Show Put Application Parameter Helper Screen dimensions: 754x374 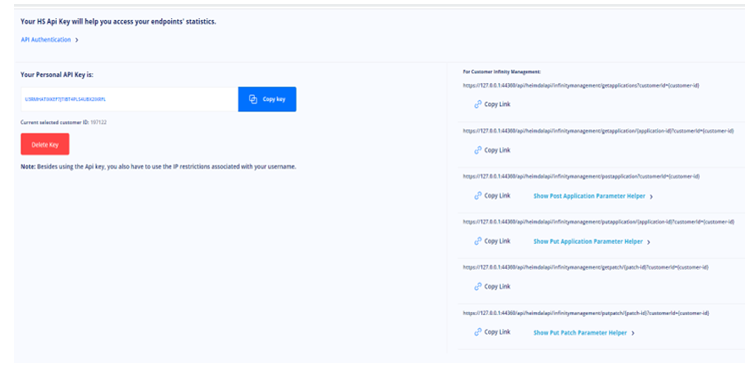[588, 241]
